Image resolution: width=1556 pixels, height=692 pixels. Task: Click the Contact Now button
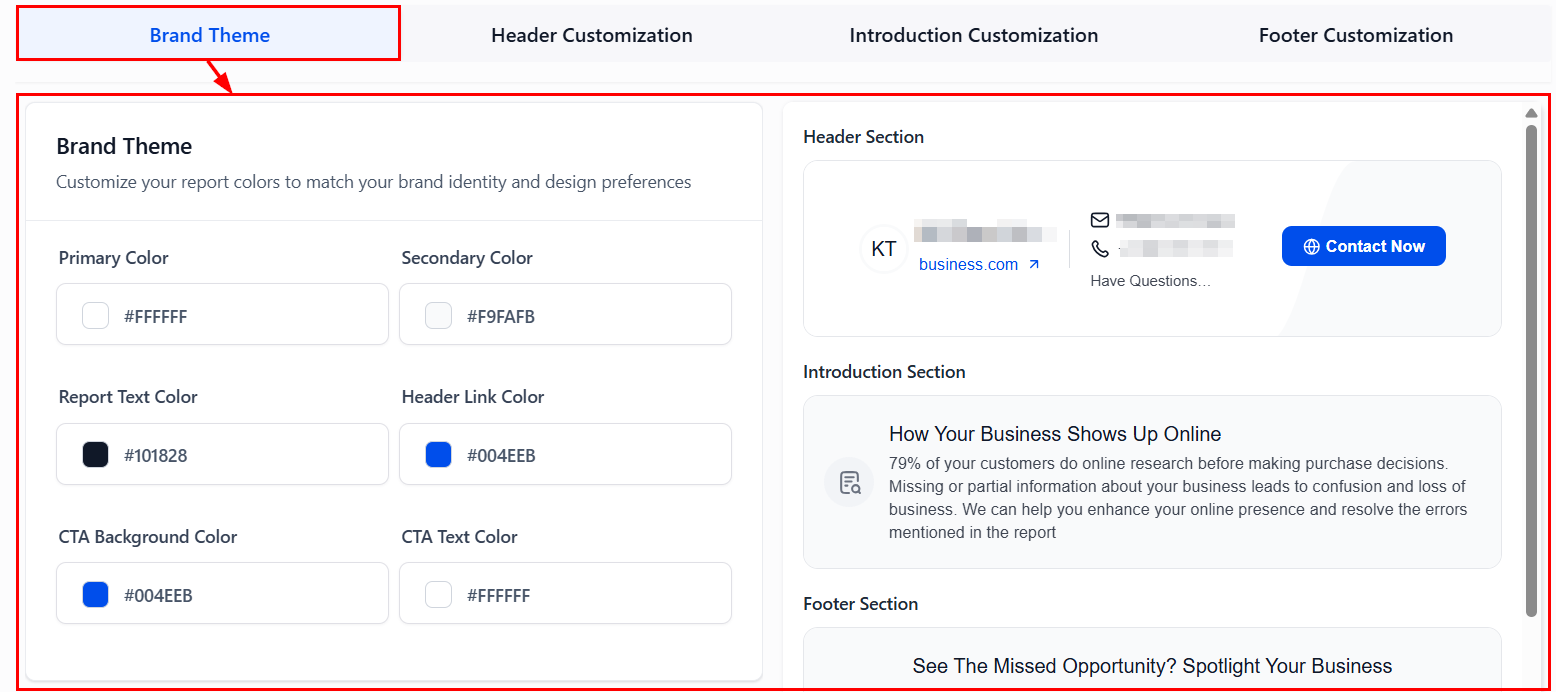pos(1363,246)
